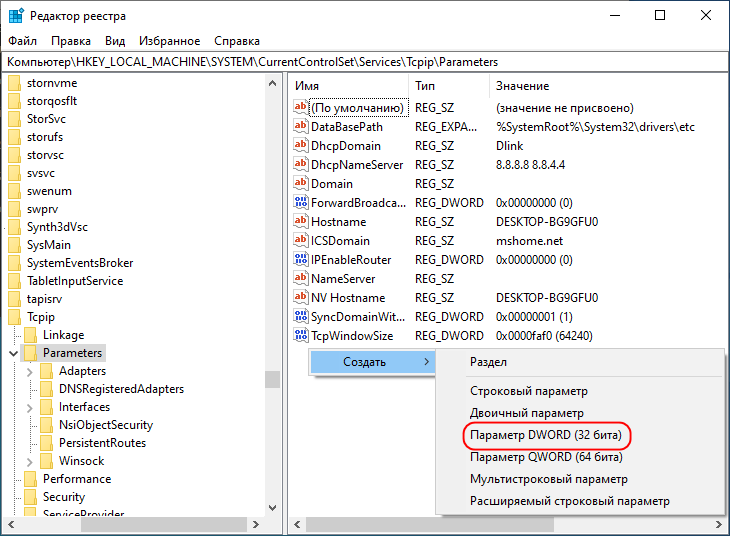Select the string icon beside DhcpDomain

click(300, 145)
